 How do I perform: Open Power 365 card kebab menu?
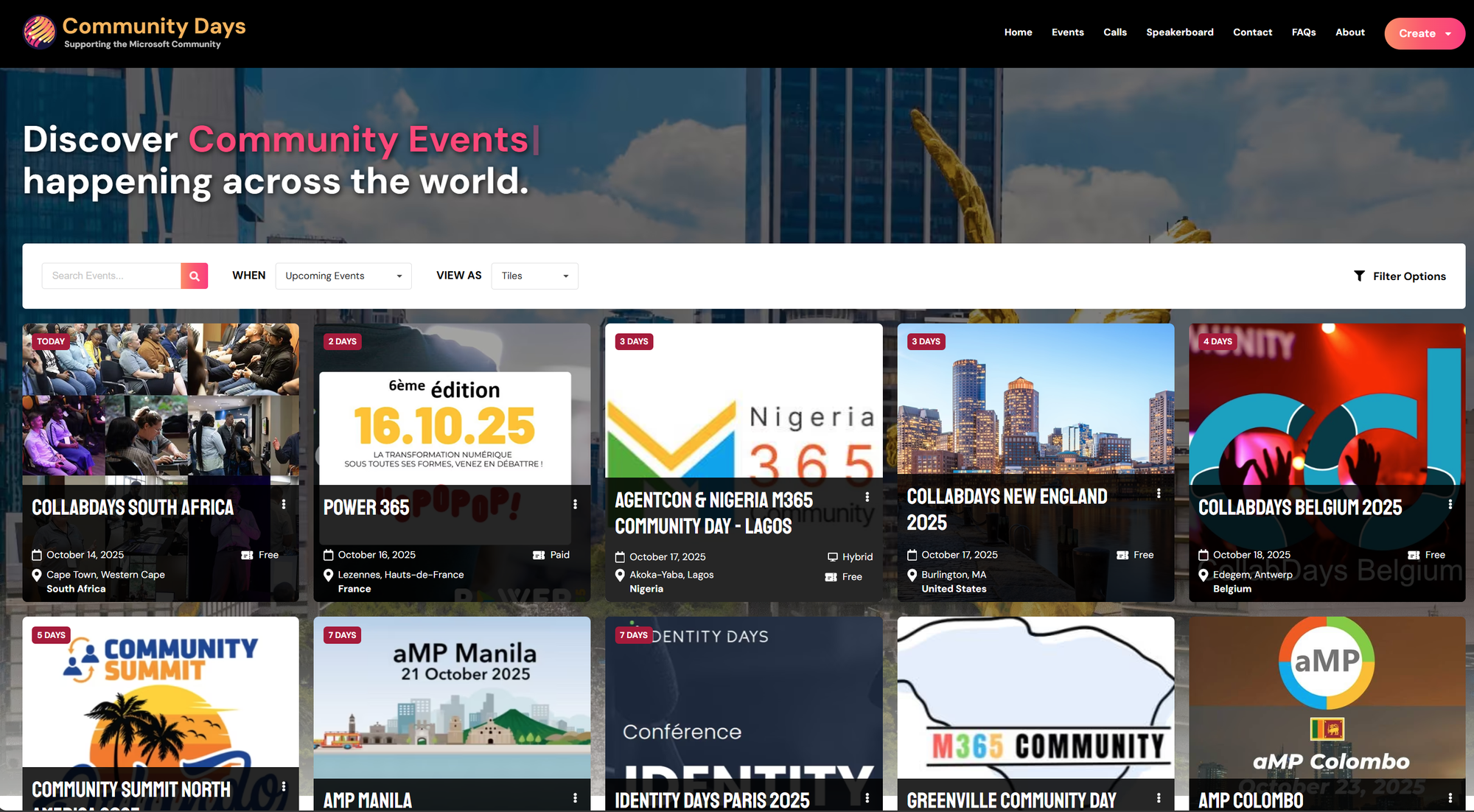(x=575, y=505)
